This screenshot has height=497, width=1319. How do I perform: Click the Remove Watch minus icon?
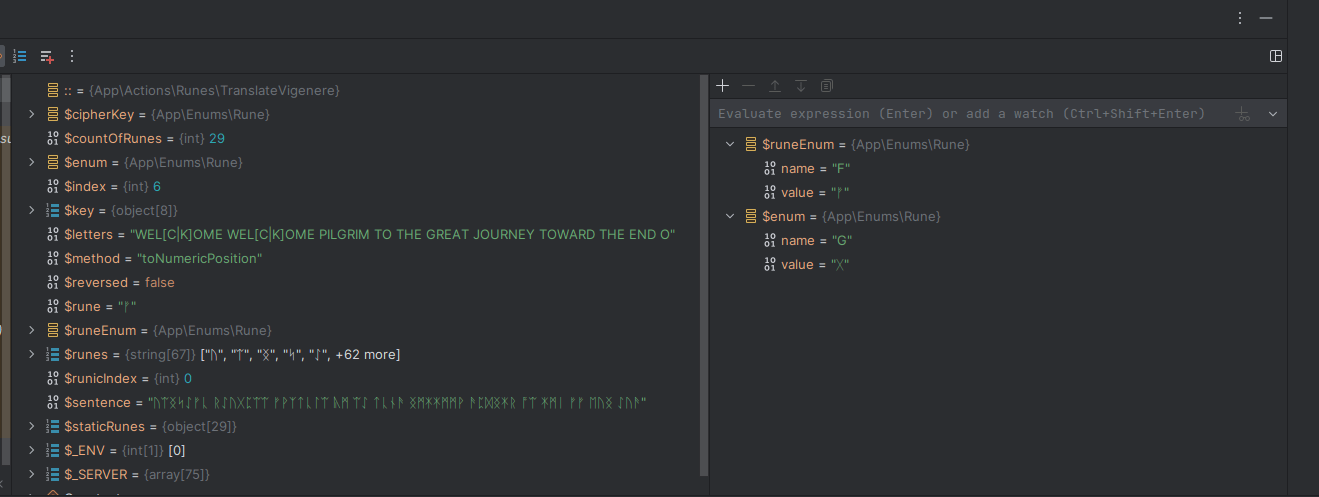click(748, 86)
